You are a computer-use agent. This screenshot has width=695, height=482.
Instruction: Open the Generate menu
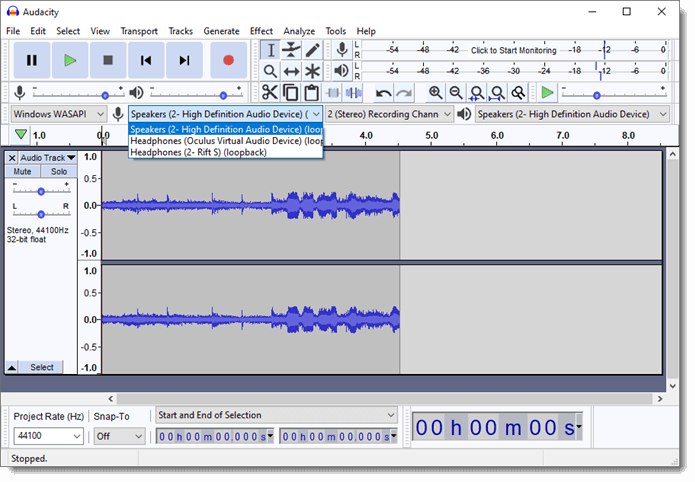pyautogui.click(x=221, y=31)
